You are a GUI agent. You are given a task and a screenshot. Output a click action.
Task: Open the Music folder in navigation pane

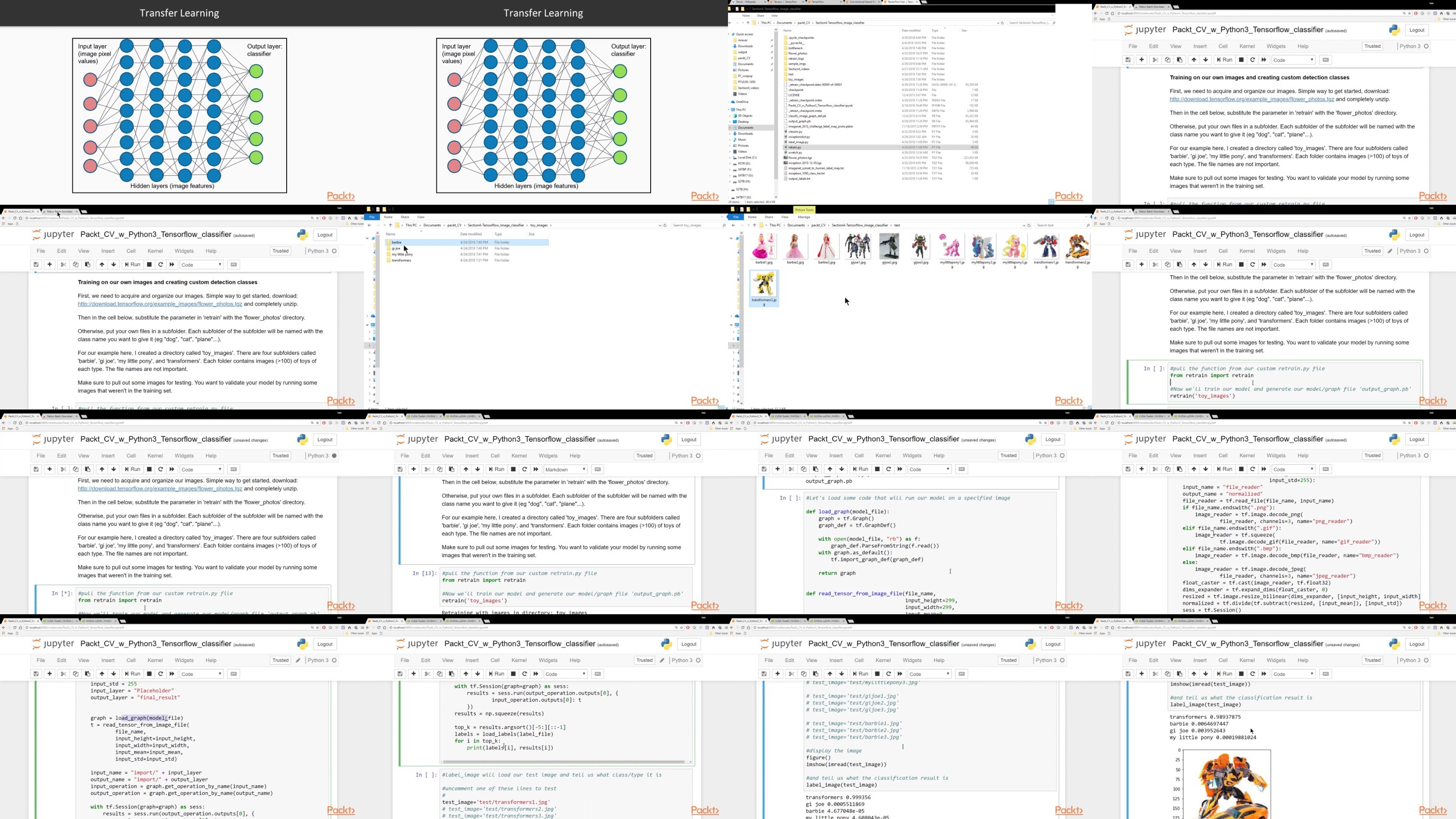click(x=742, y=140)
